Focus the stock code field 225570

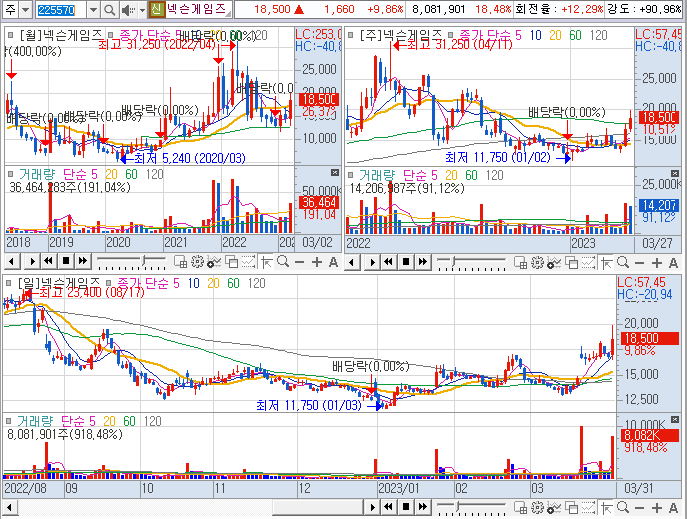tap(61, 9)
